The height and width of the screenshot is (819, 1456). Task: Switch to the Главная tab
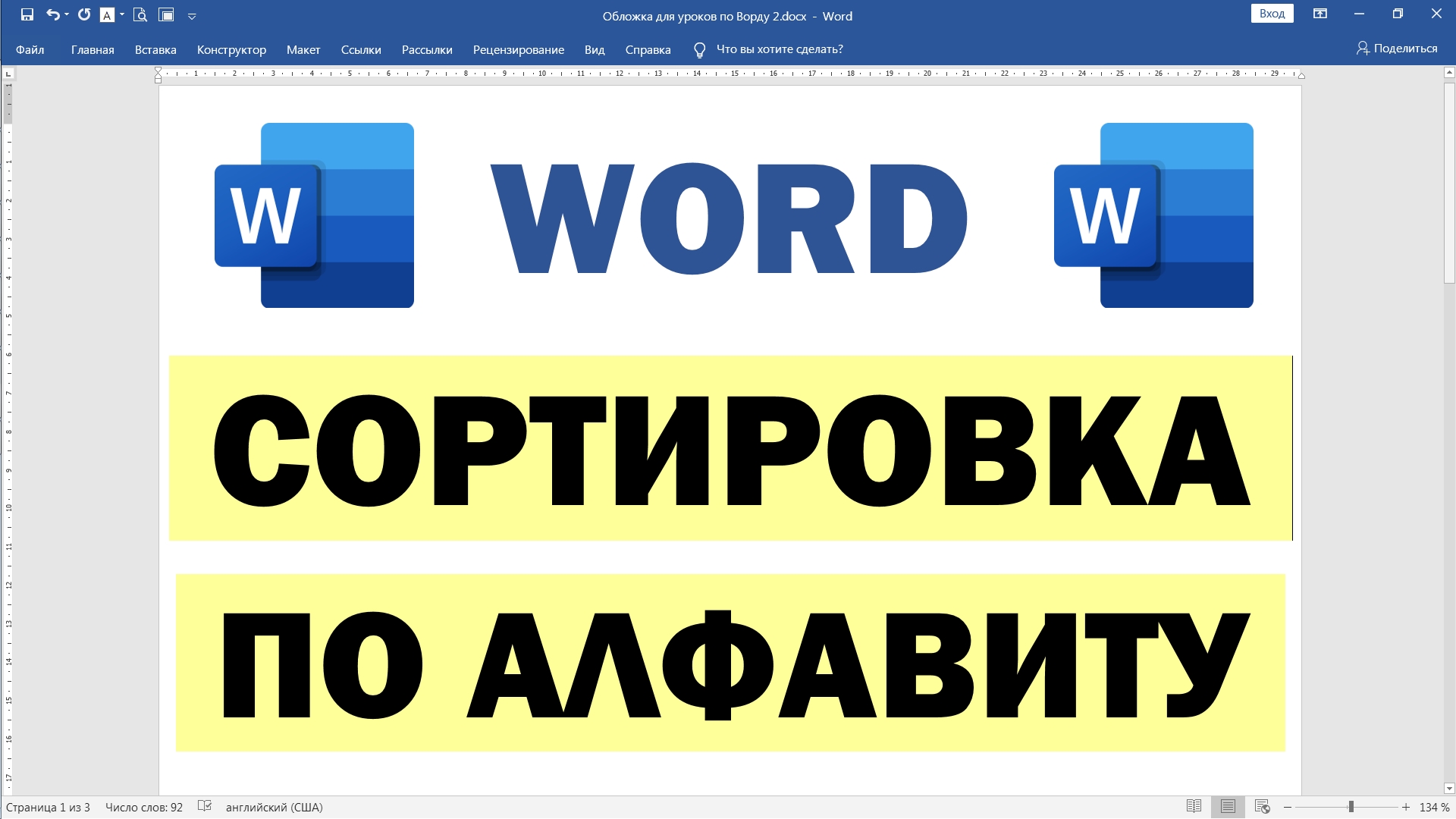click(x=93, y=49)
